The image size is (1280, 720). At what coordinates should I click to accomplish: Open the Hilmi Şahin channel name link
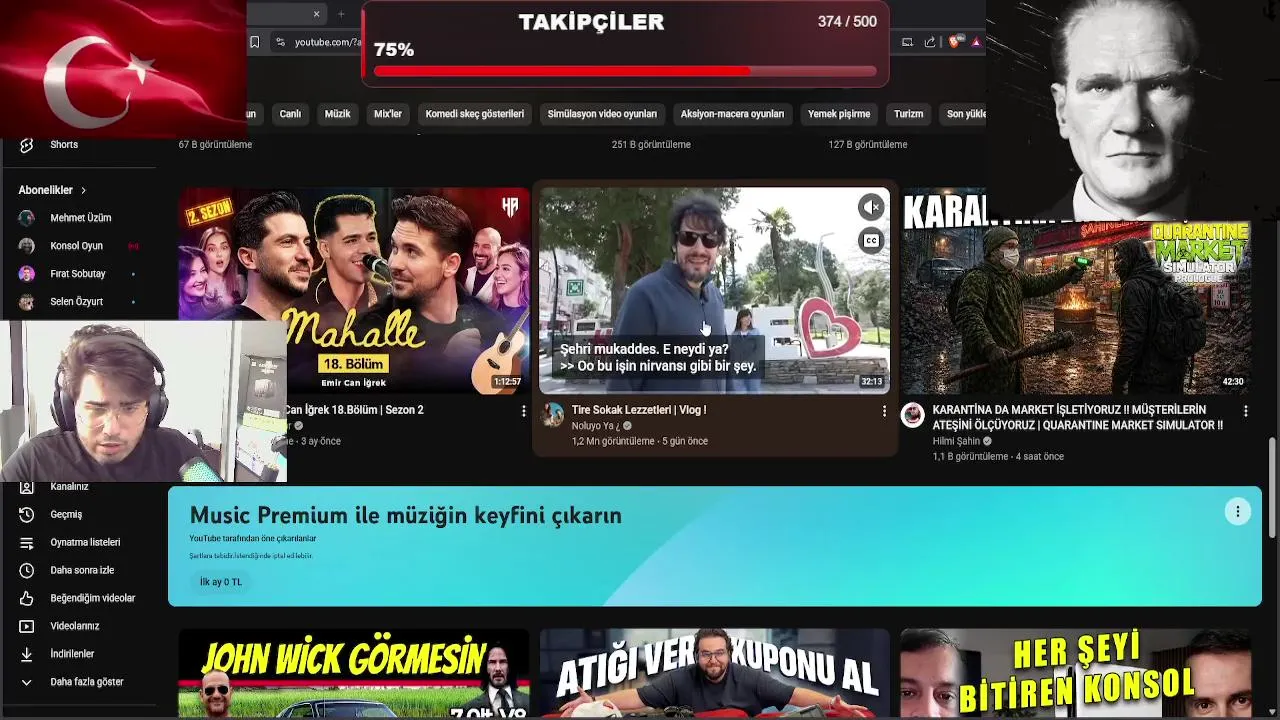coord(956,441)
